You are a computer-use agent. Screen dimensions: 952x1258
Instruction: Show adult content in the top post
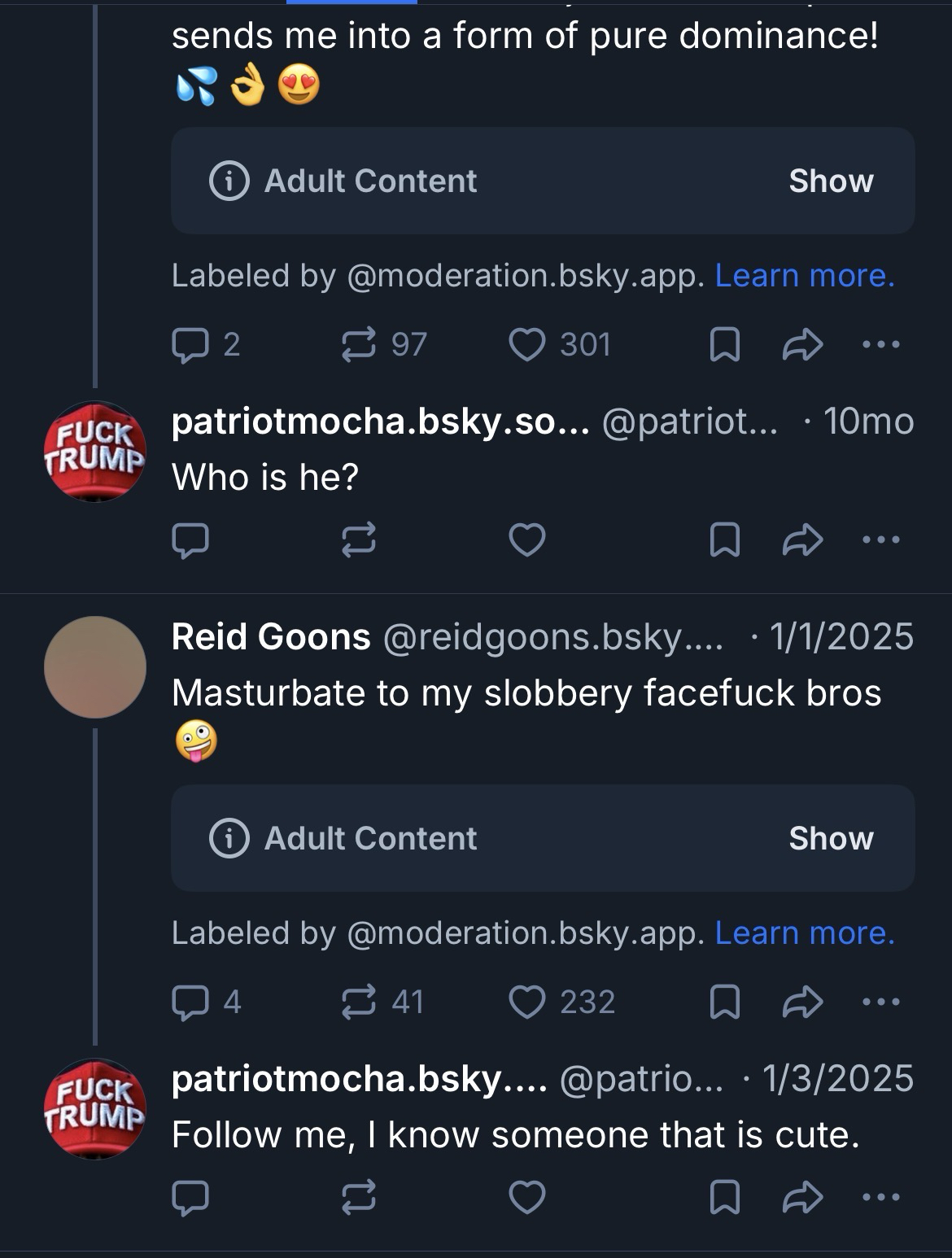(x=830, y=181)
